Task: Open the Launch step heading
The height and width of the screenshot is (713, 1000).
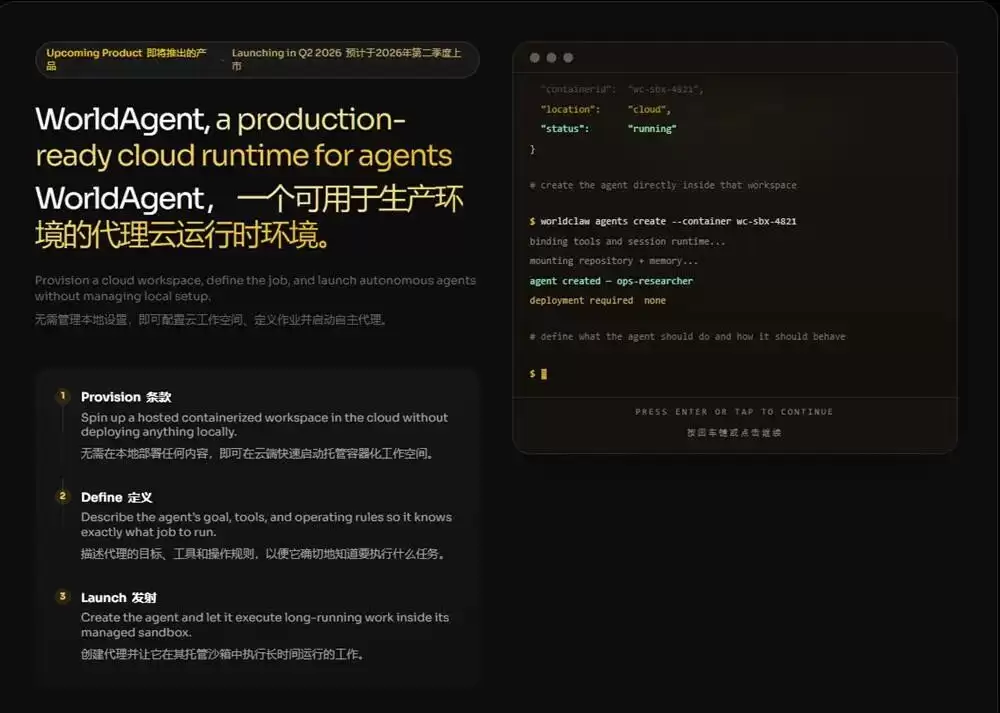Action: click(118, 598)
